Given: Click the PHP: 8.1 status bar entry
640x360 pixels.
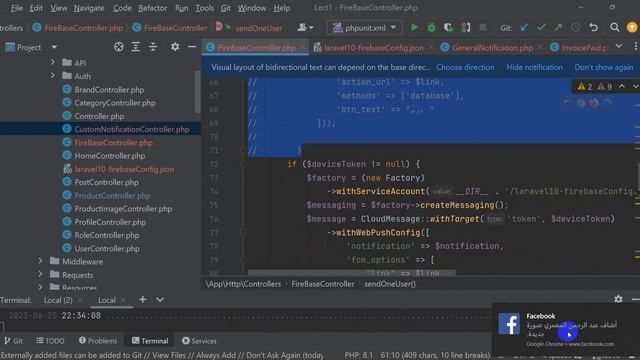Looking at the screenshot, I should (359, 355).
